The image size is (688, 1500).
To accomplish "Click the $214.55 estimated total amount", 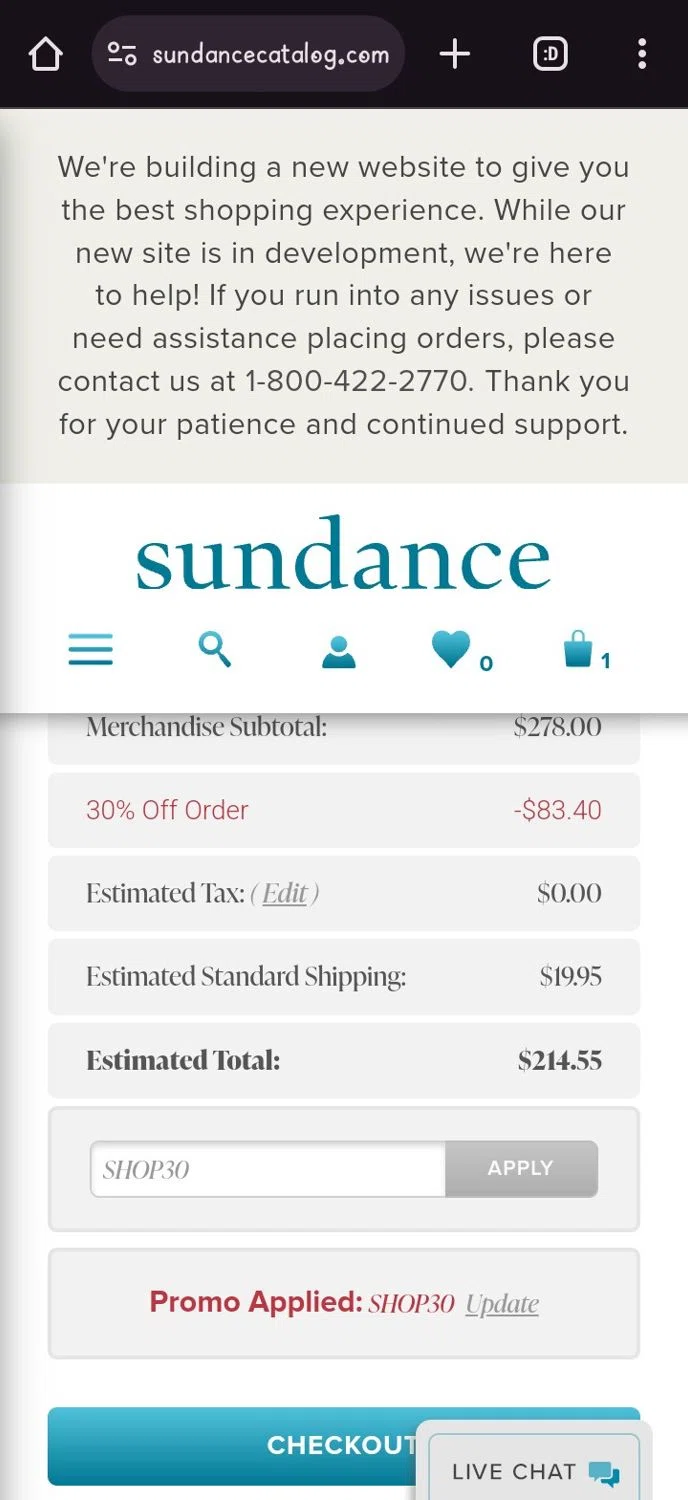I will pos(560,1060).
